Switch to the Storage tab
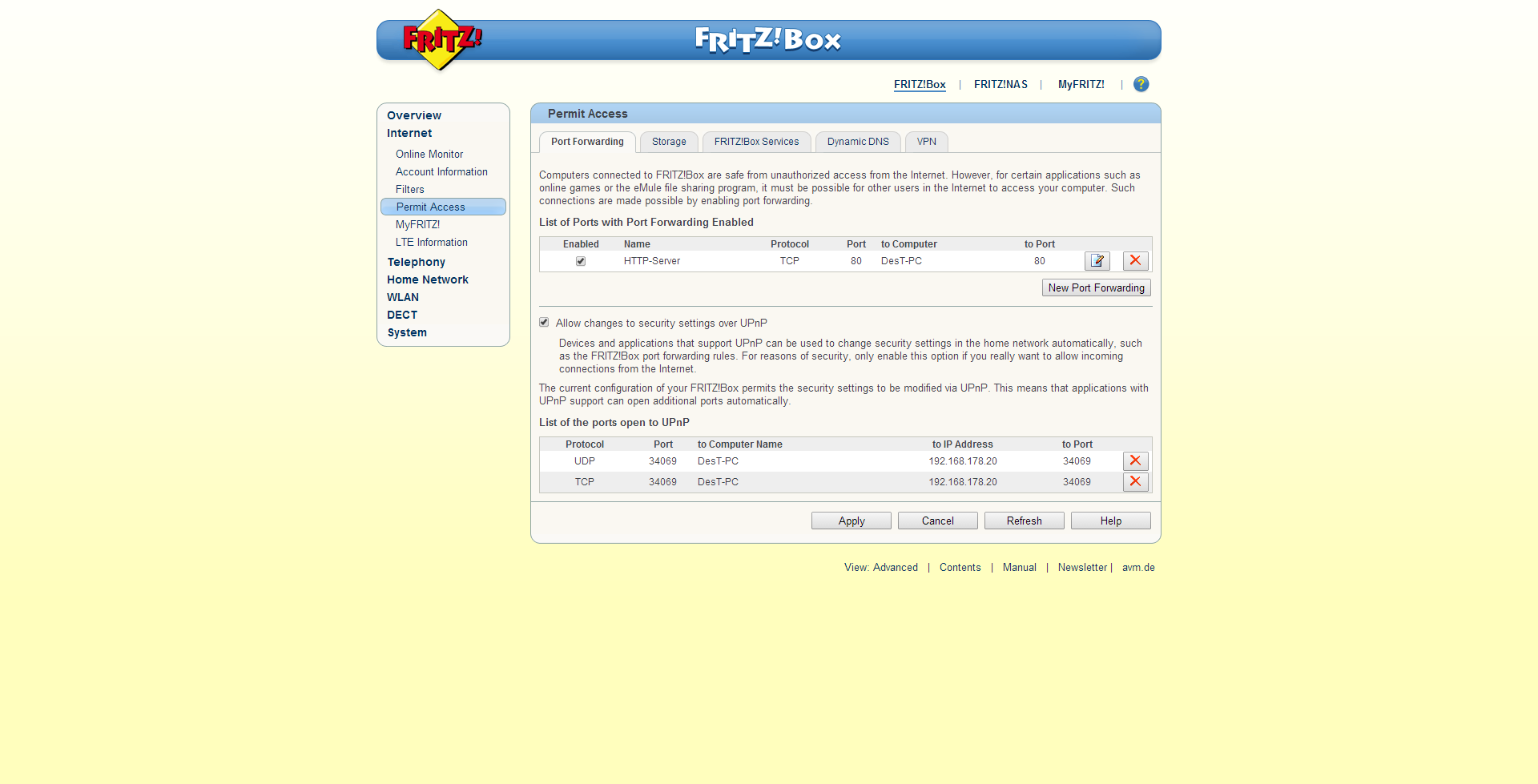This screenshot has height=784, width=1538. (669, 142)
